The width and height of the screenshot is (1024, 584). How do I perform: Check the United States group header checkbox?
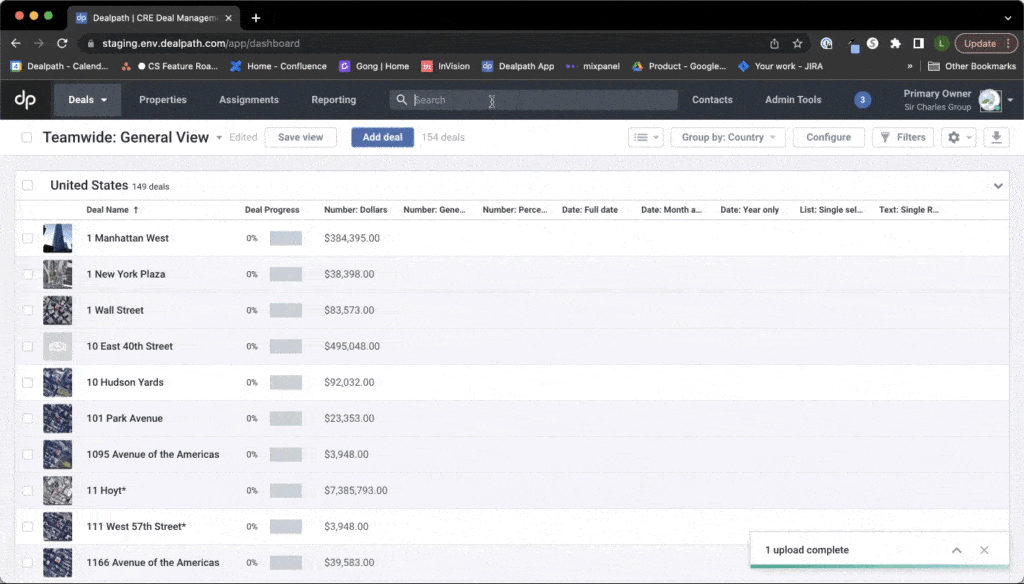coord(27,185)
